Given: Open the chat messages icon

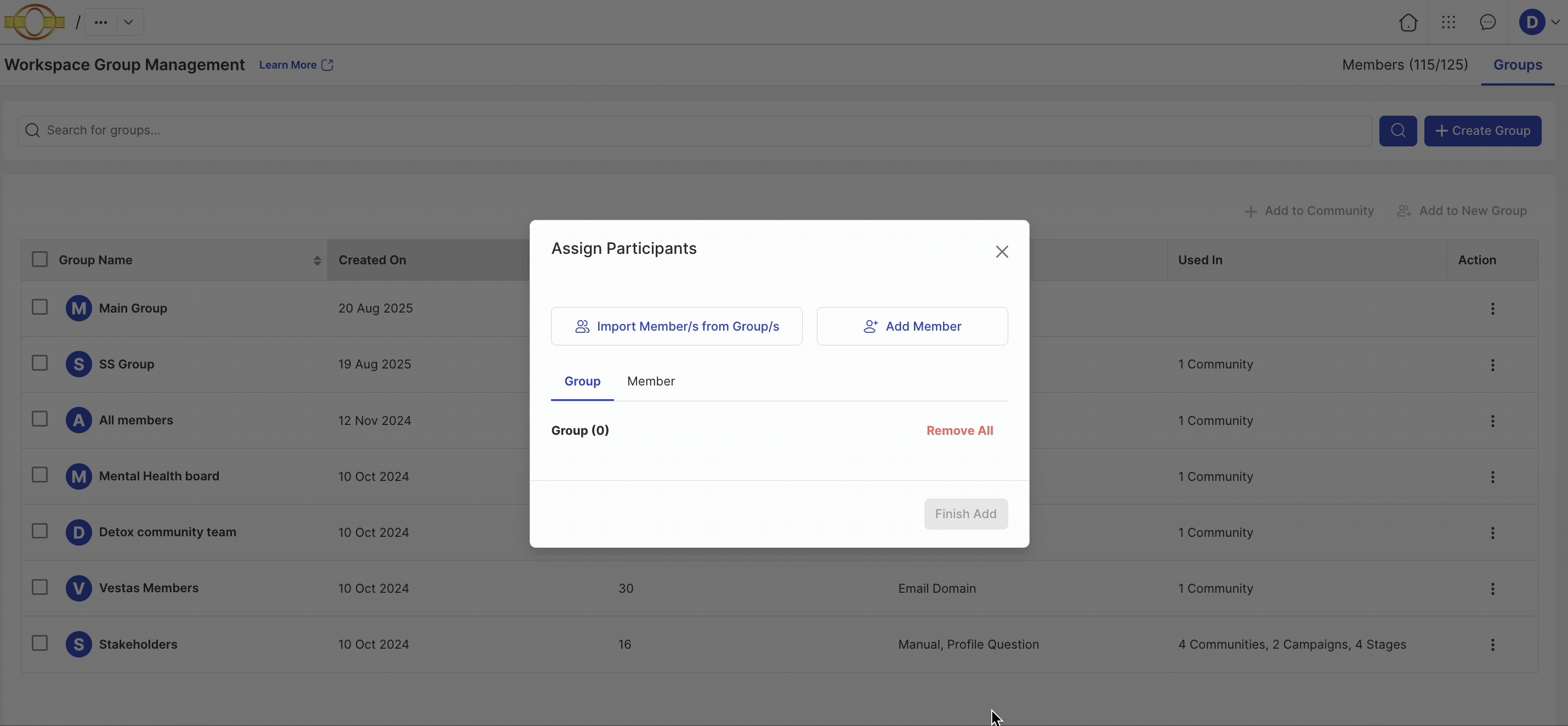Looking at the screenshot, I should coord(1487,22).
